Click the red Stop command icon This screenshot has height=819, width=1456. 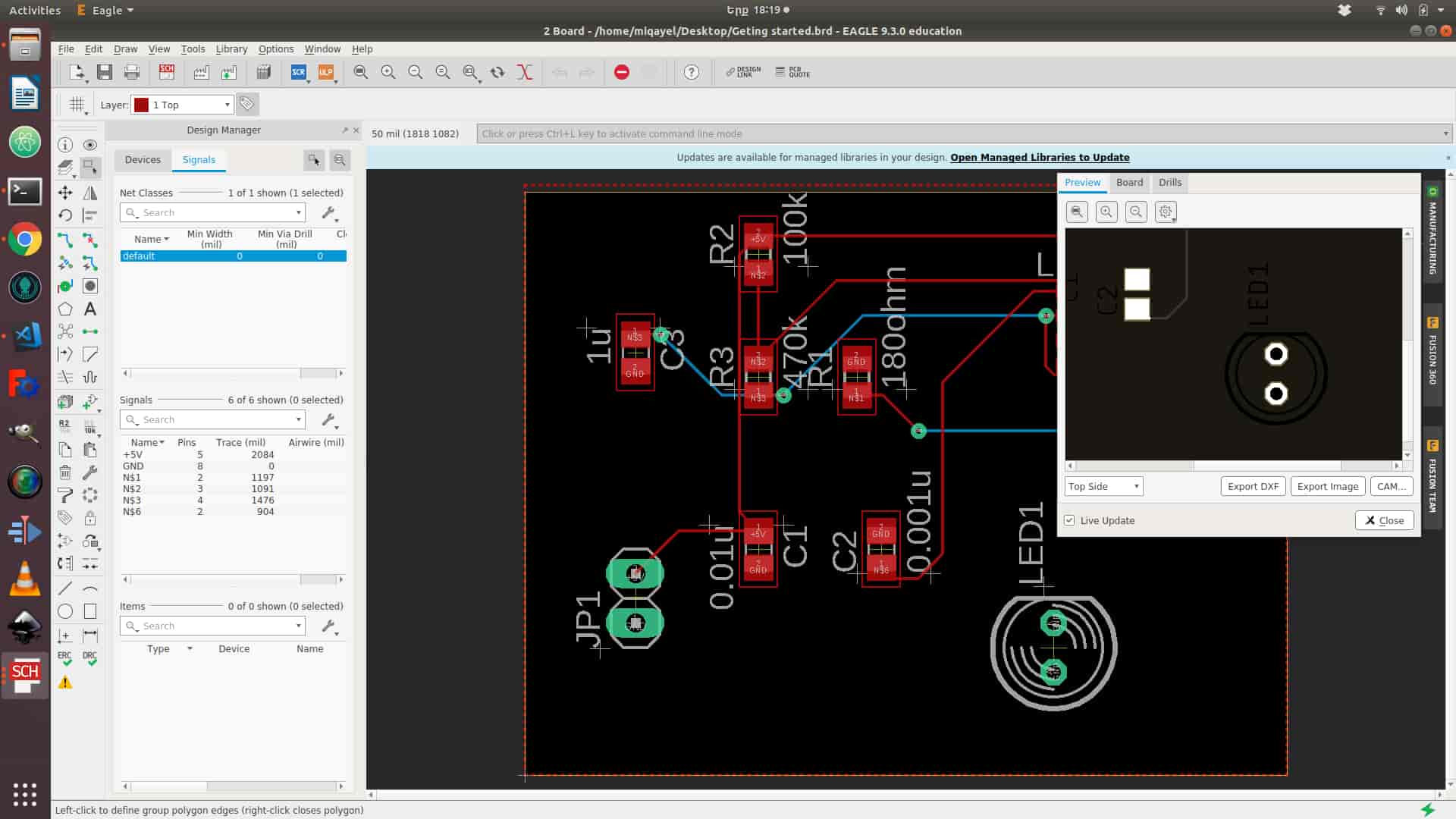coord(622,72)
